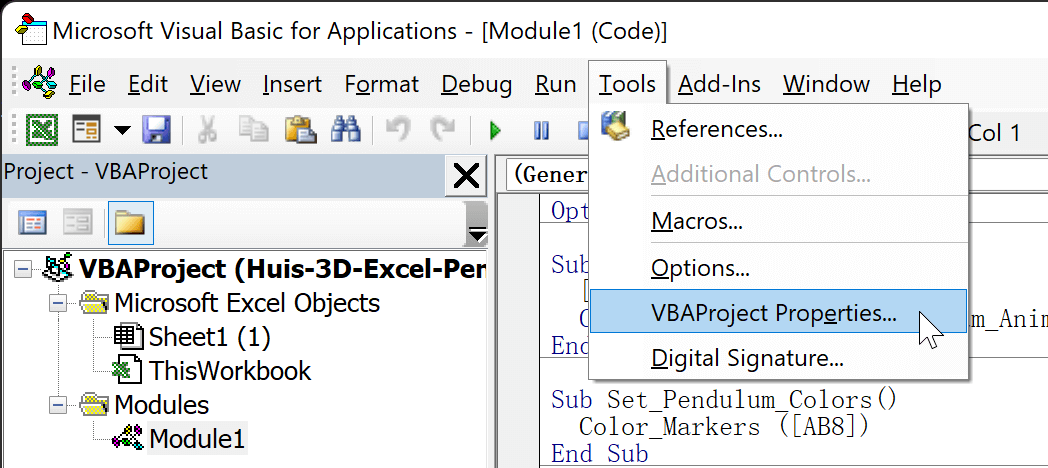Click the View Microsoft Excel toolbar icon

coord(41,130)
